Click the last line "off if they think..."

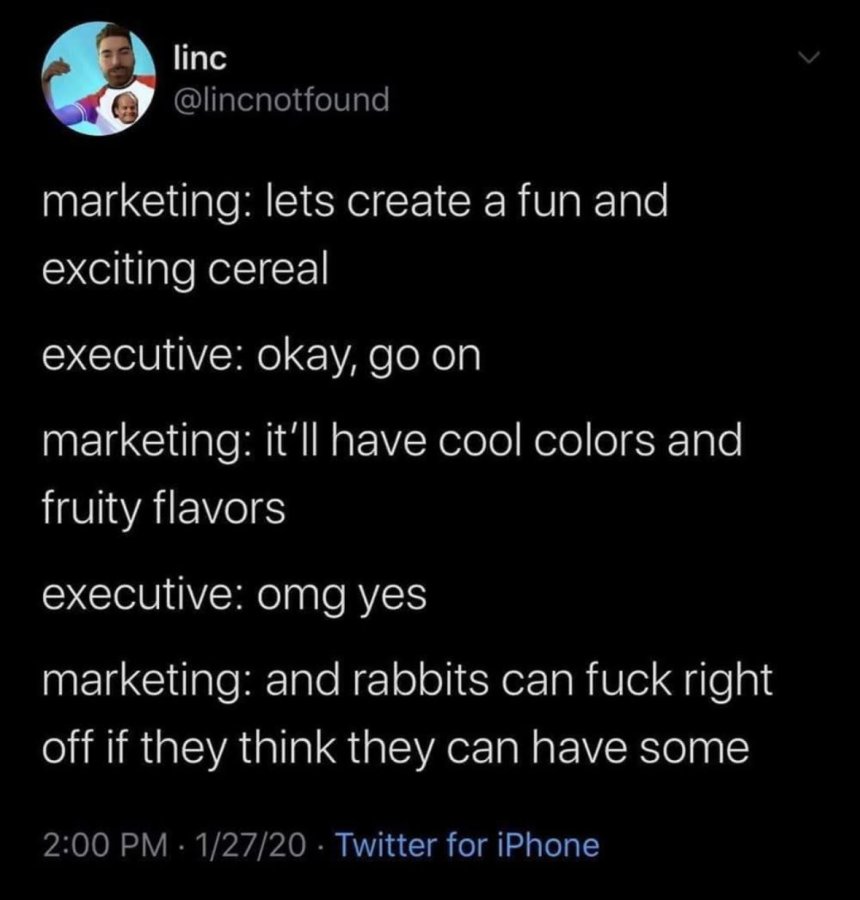(396, 748)
